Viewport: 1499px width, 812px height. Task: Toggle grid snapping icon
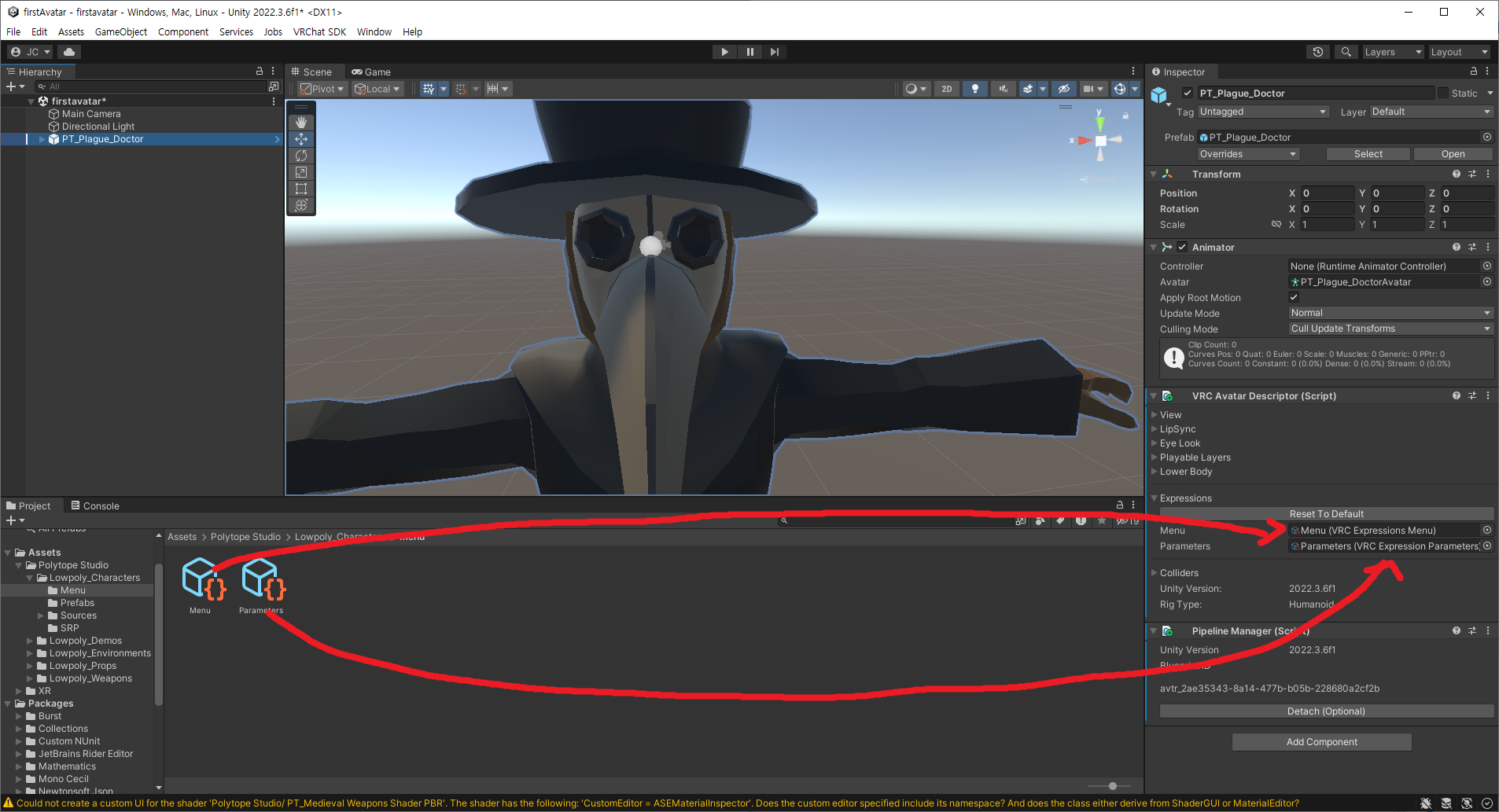429,89
